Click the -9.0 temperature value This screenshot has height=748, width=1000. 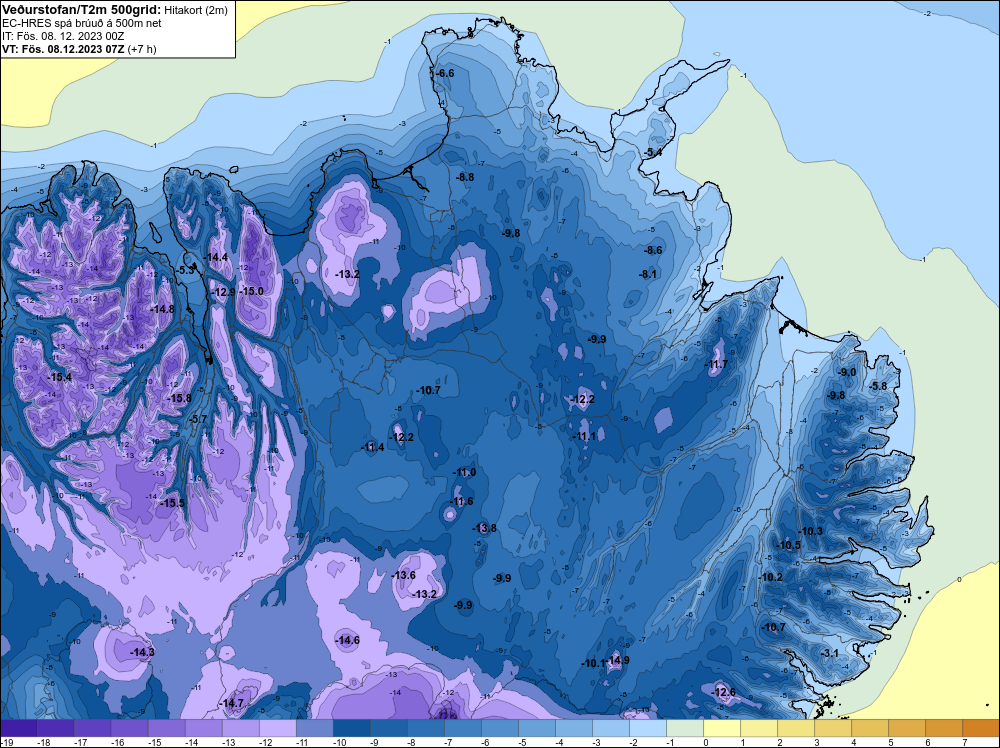pyautogui.click(x=847, y=372)
